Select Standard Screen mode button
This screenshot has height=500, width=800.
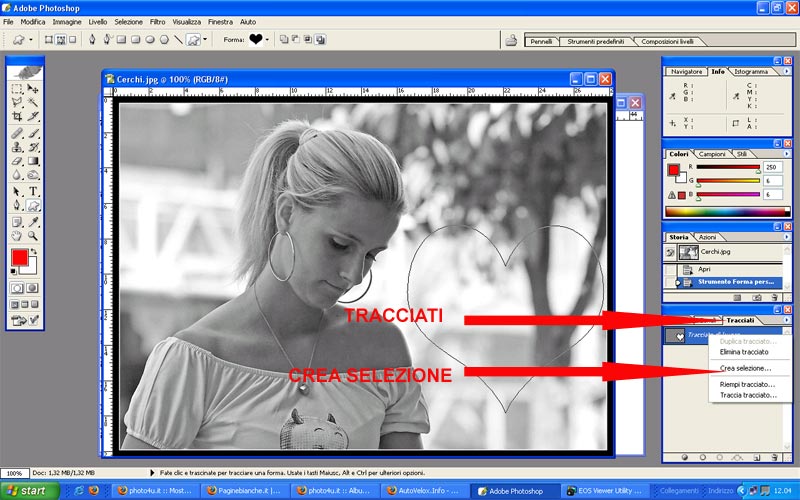pyautogui.click(x=14, y=305)
